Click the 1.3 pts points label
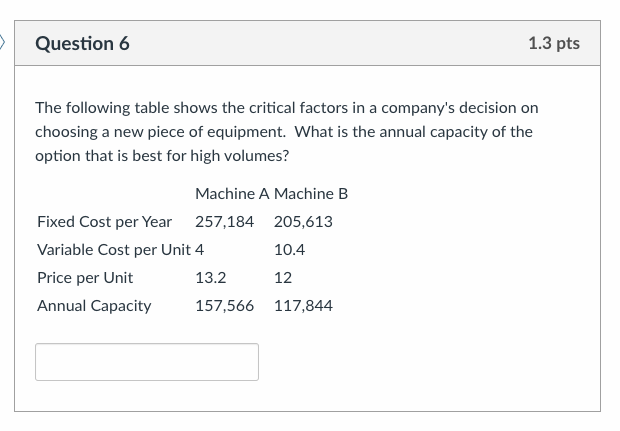 point(553,44)
